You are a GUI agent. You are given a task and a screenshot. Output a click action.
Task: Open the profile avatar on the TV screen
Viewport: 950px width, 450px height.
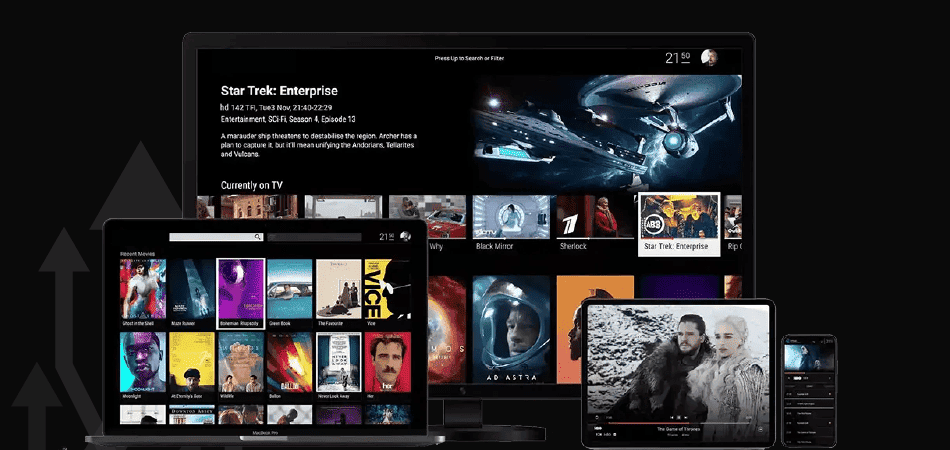pyautogui.click(x=709, y=58)
